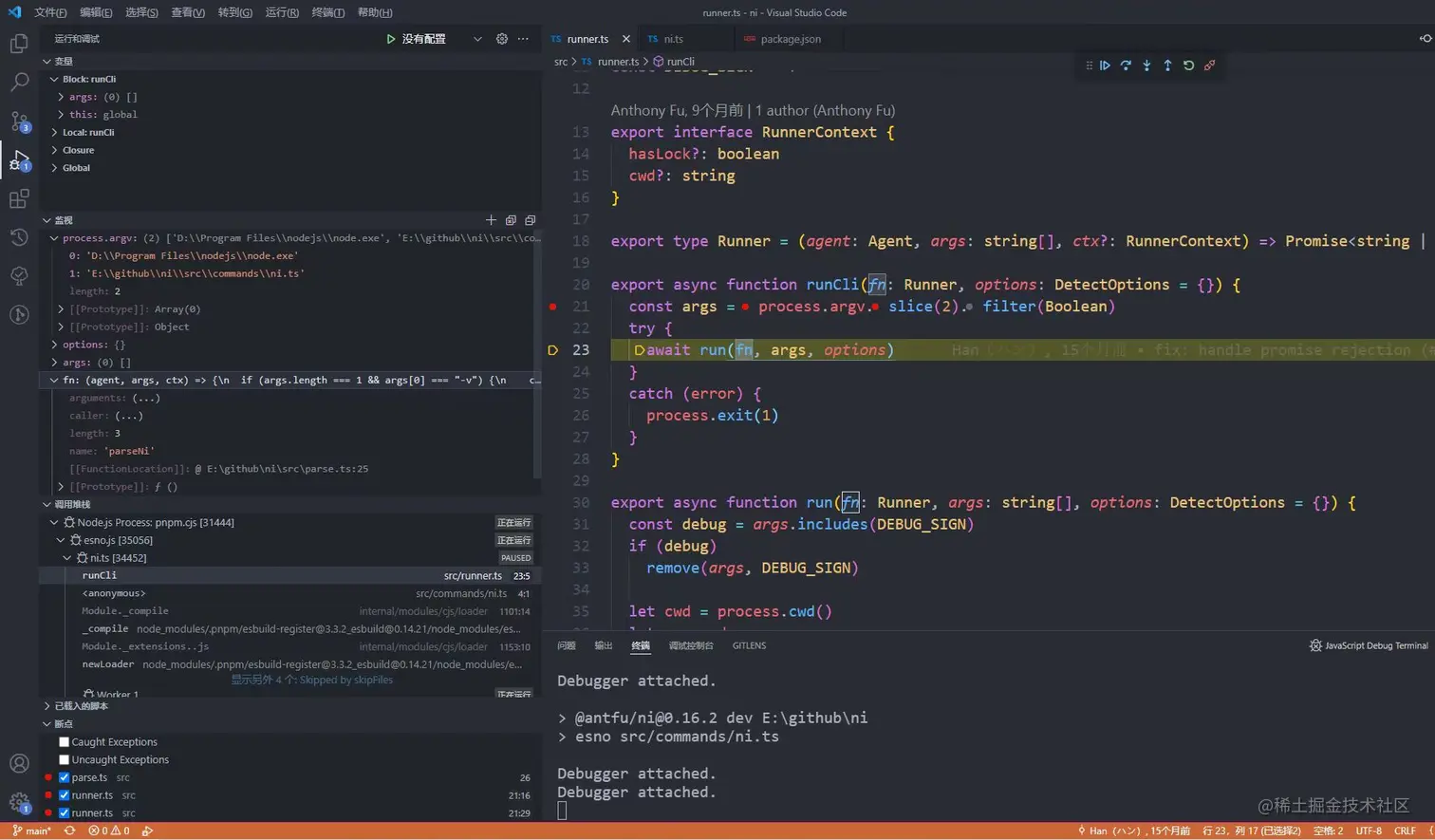
Task: Click Step Into in debug toolbar
Action: pos(1146,65)
